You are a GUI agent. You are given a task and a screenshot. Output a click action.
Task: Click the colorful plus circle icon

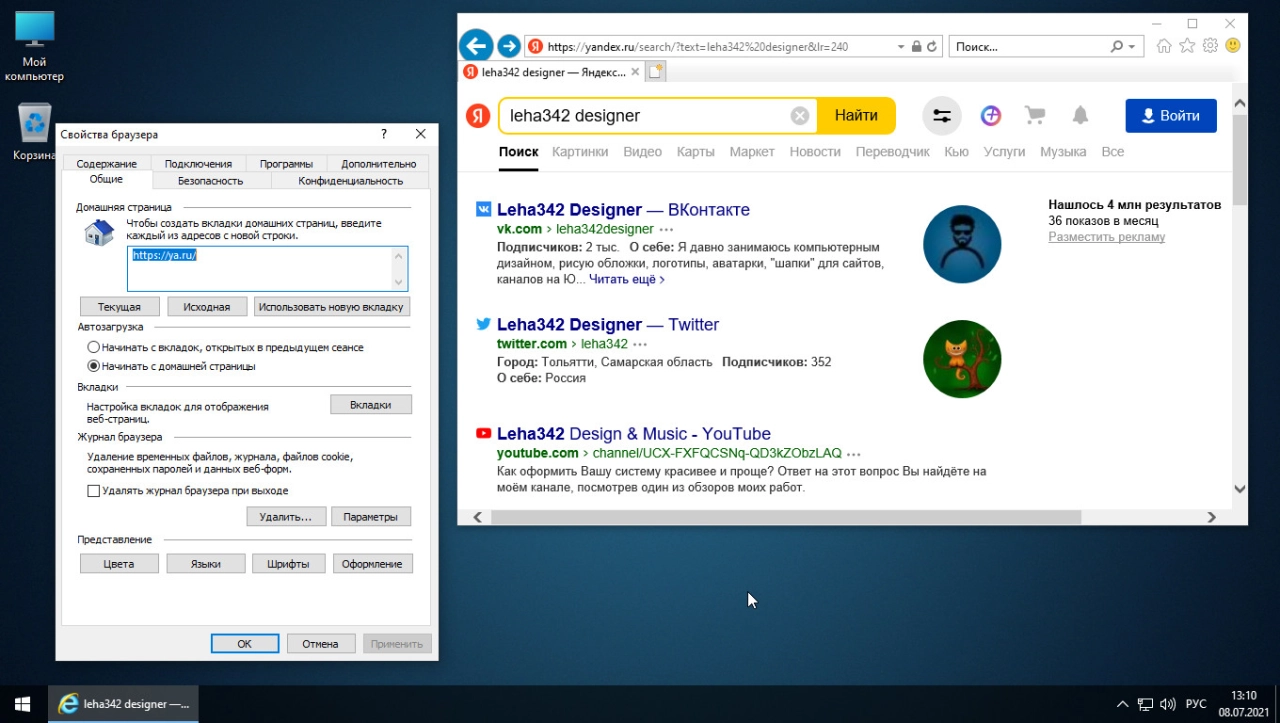click(991, 116)
